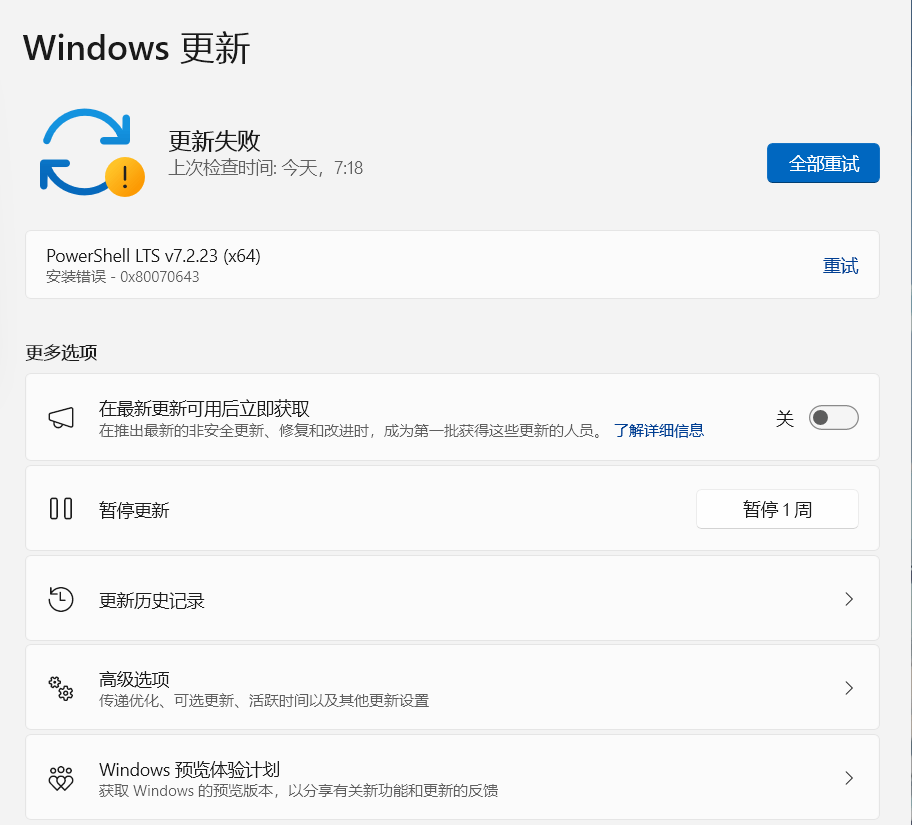Click 传递优化、可选更新 description text
Screen dimensions: 912x825
pos(264,700)
